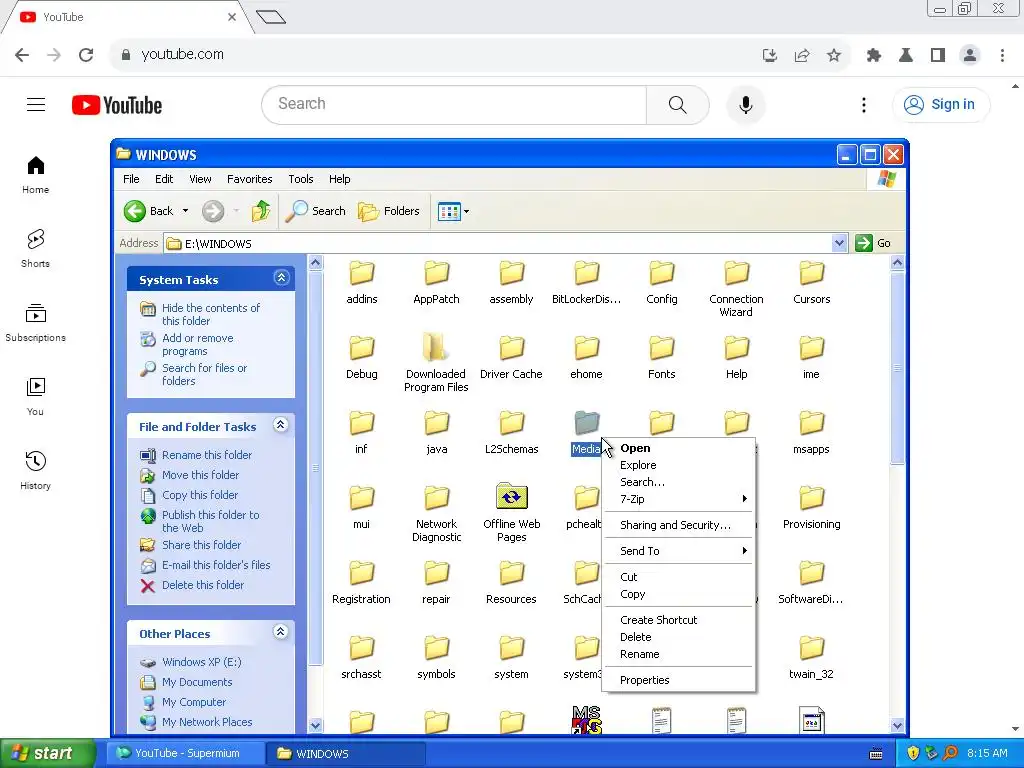This screenshot has height=768, width=1024.
Task: Open the Favorites menu in Explorer
Action: pyautogui.click(x=249, y=179)
